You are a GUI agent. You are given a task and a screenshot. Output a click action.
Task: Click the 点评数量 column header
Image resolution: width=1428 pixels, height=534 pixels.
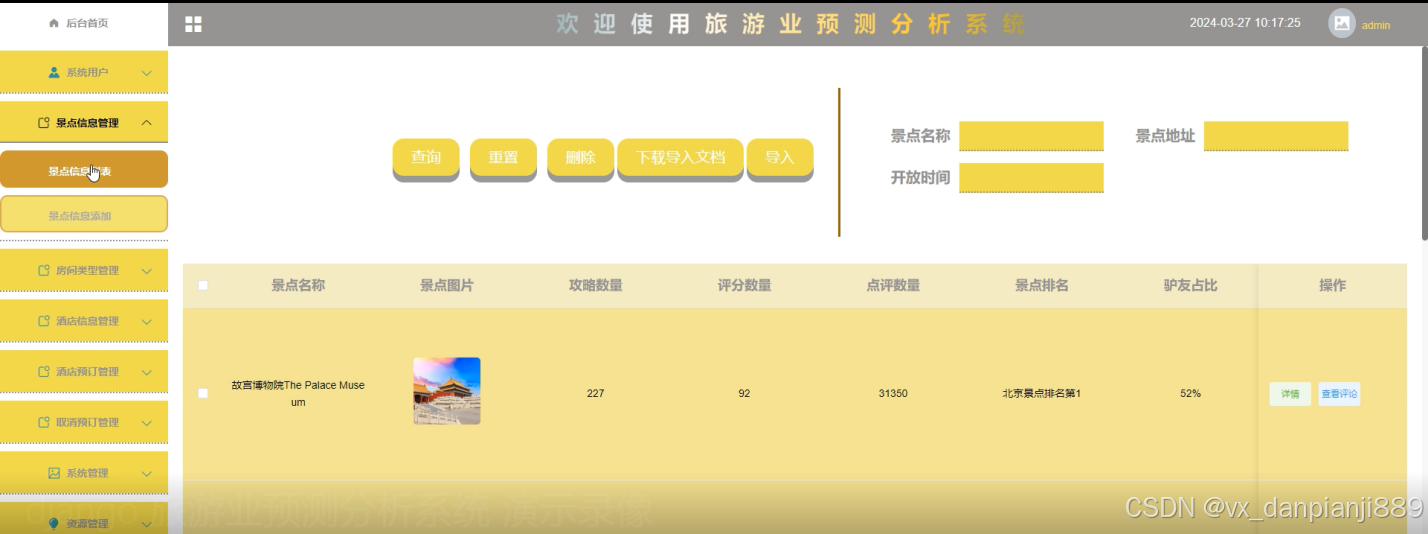pyautogui.click(x=893, y=285)
